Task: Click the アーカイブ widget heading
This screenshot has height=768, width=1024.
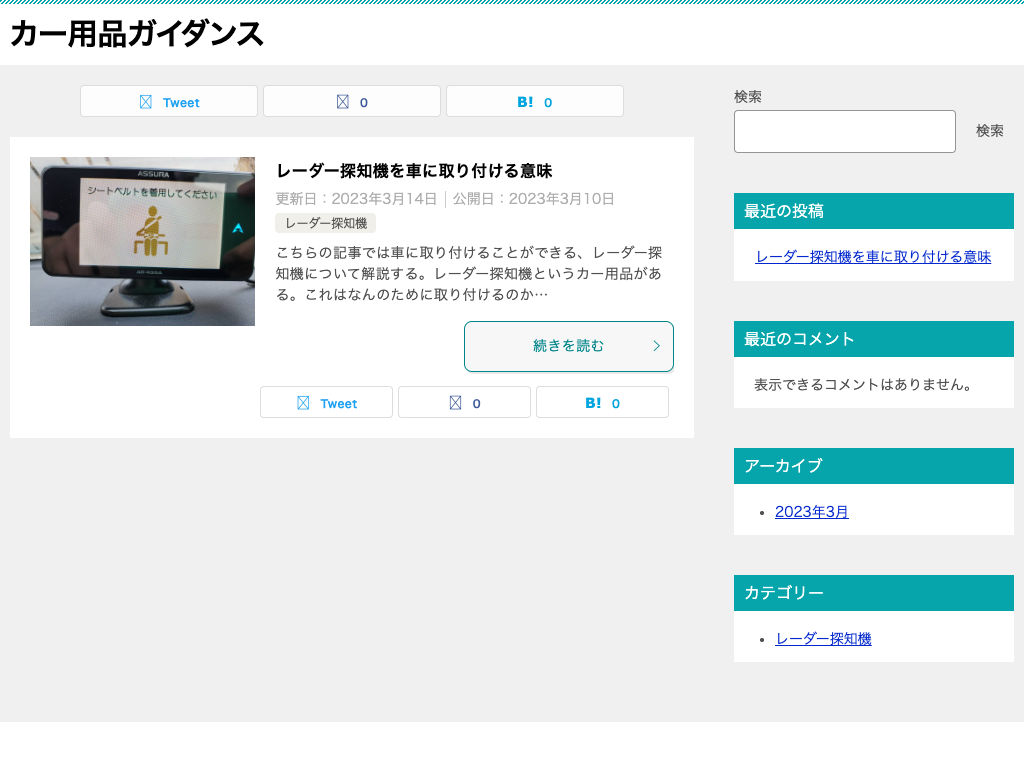Action: pos(783,466)
